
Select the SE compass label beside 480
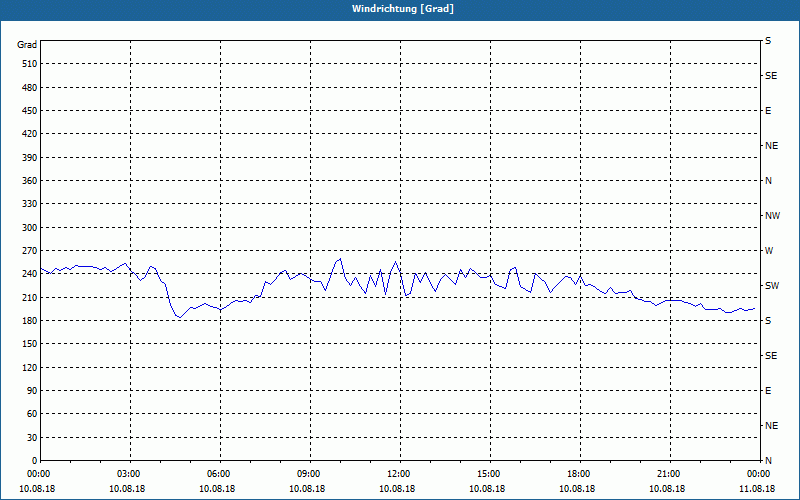[x=771, y=76]
